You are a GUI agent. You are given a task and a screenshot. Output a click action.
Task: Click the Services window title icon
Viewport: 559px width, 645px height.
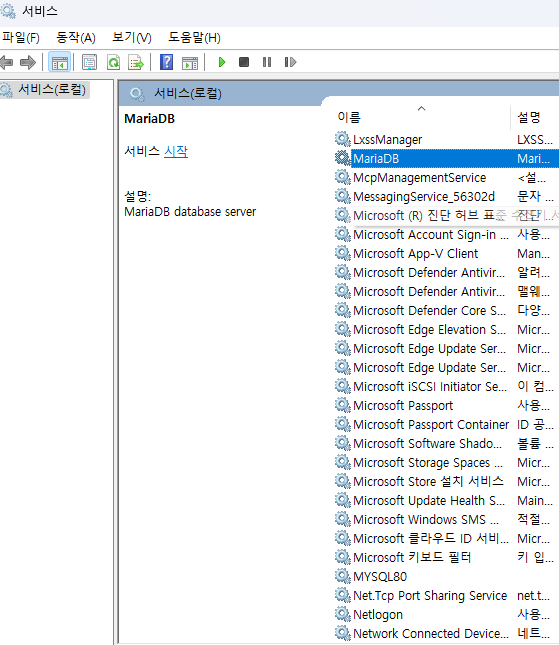(8, 11)
